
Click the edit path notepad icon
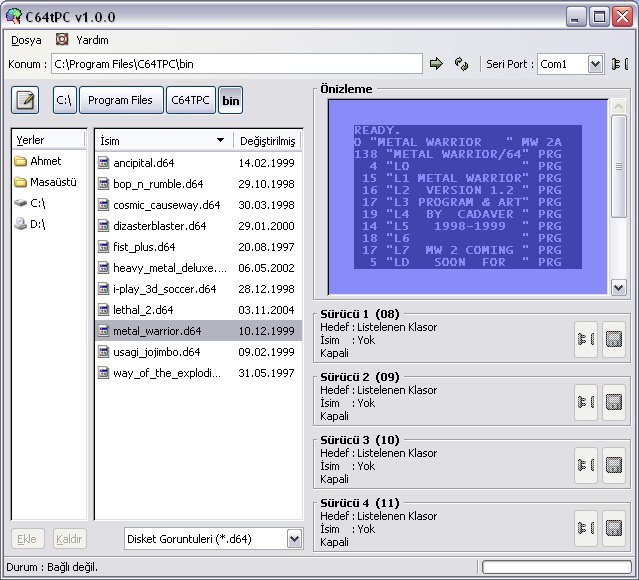click(26, 100)
